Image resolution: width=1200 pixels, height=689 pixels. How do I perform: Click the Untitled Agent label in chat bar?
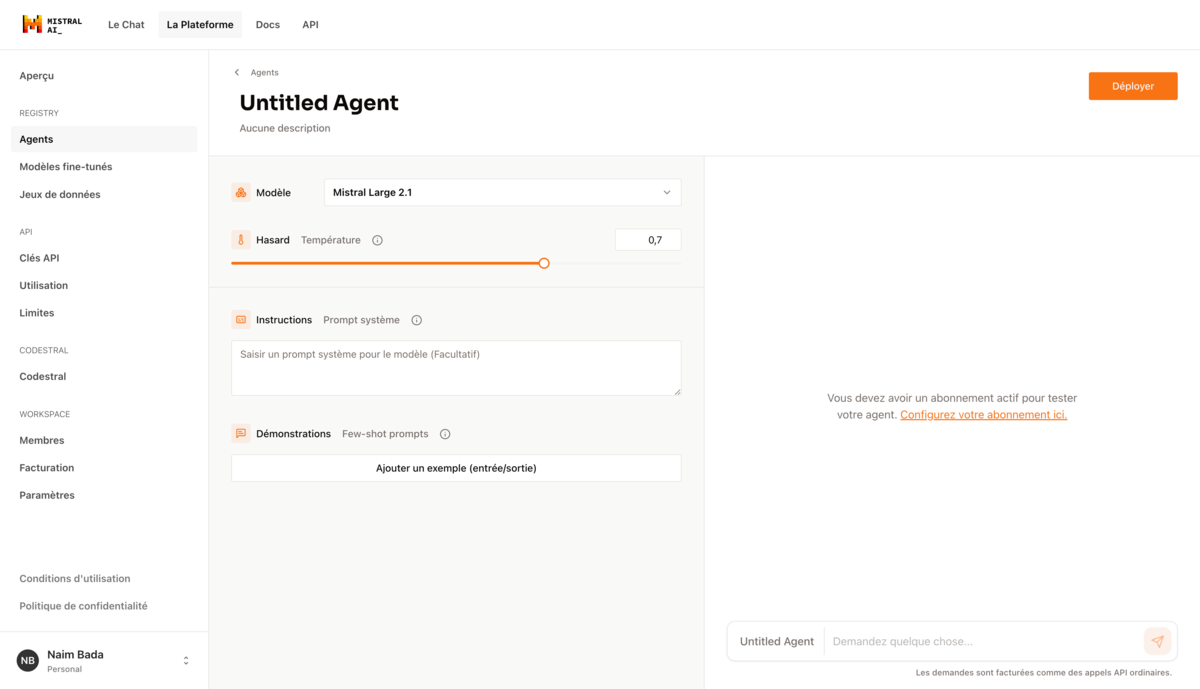click(777, 641)
